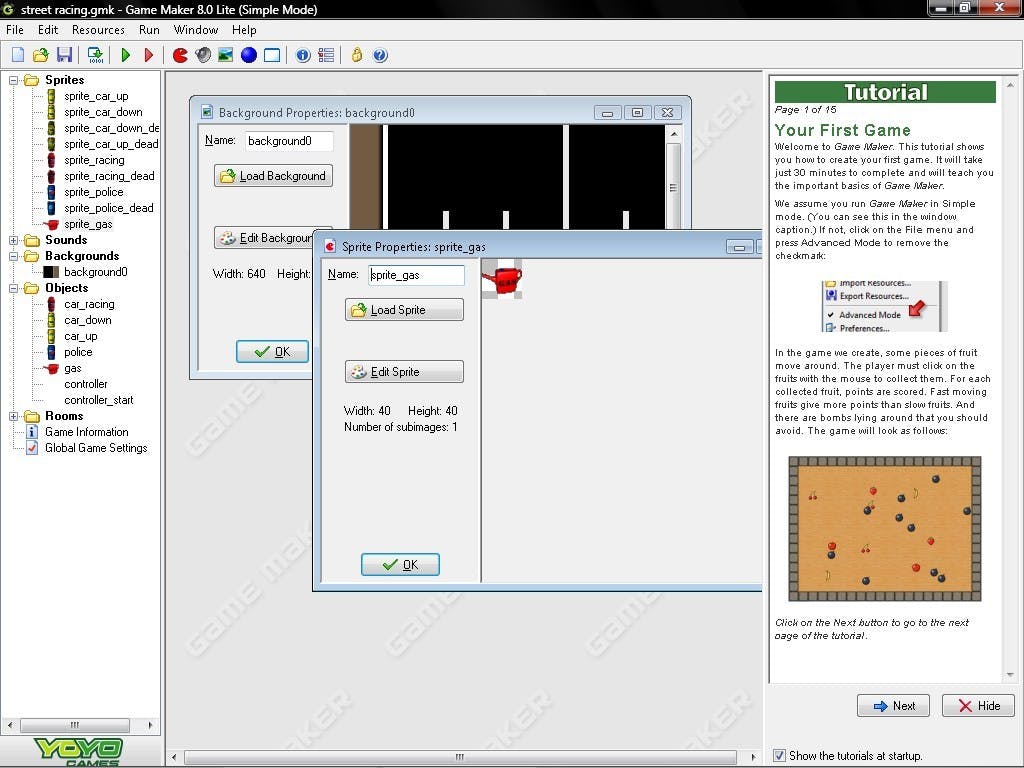Expand the Sounds folder
This screenshot has width=1024, height=768.
coord(13,240)
